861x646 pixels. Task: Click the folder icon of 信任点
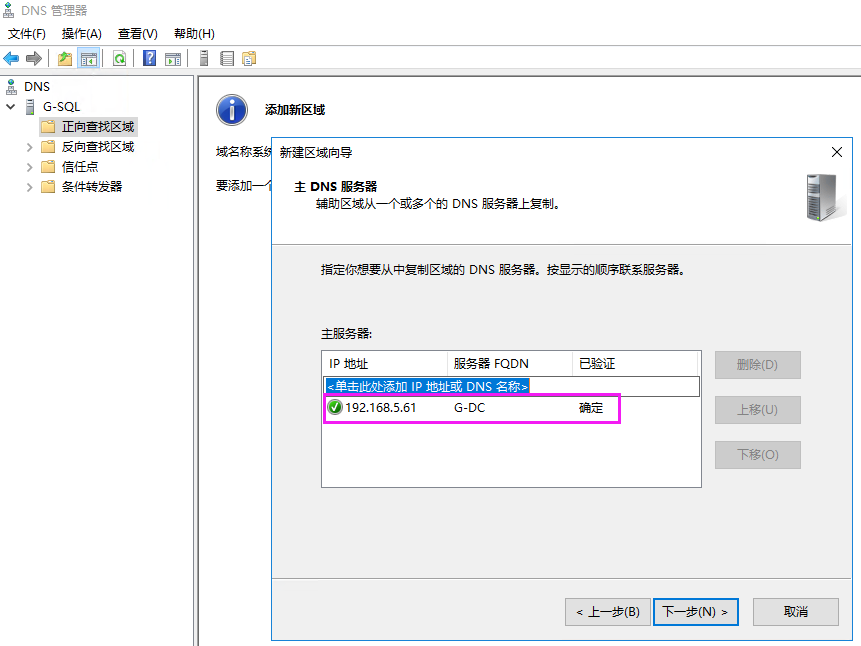(48, 166)
